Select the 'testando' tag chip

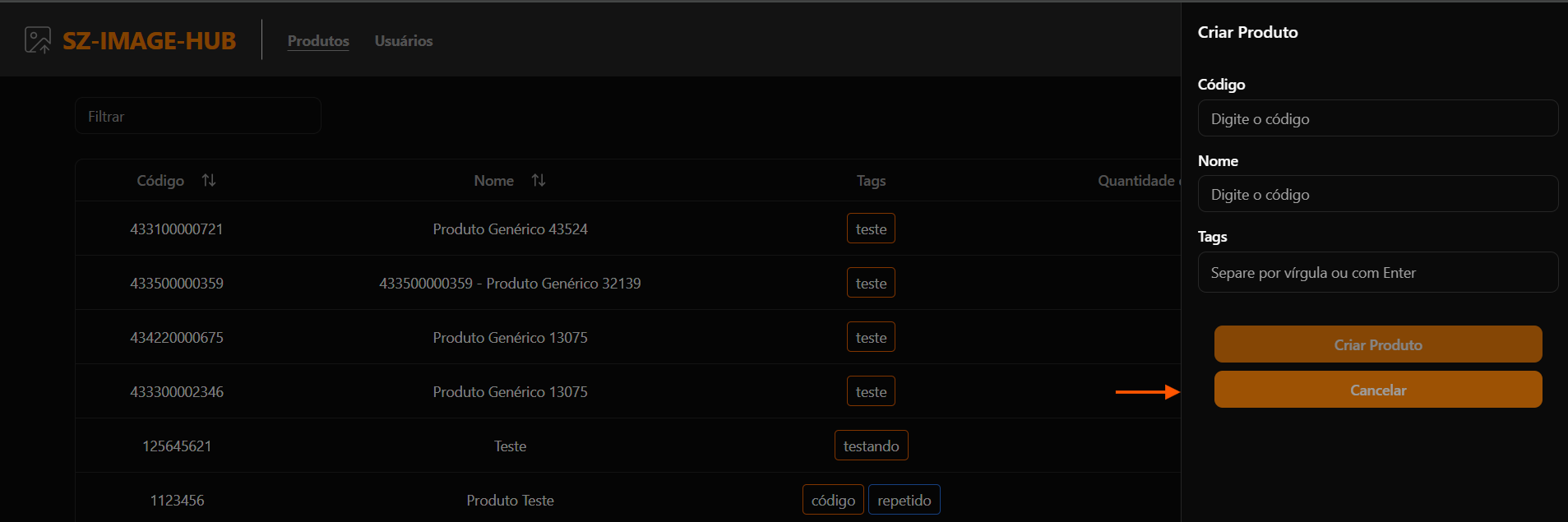click(x=871, y=446)
